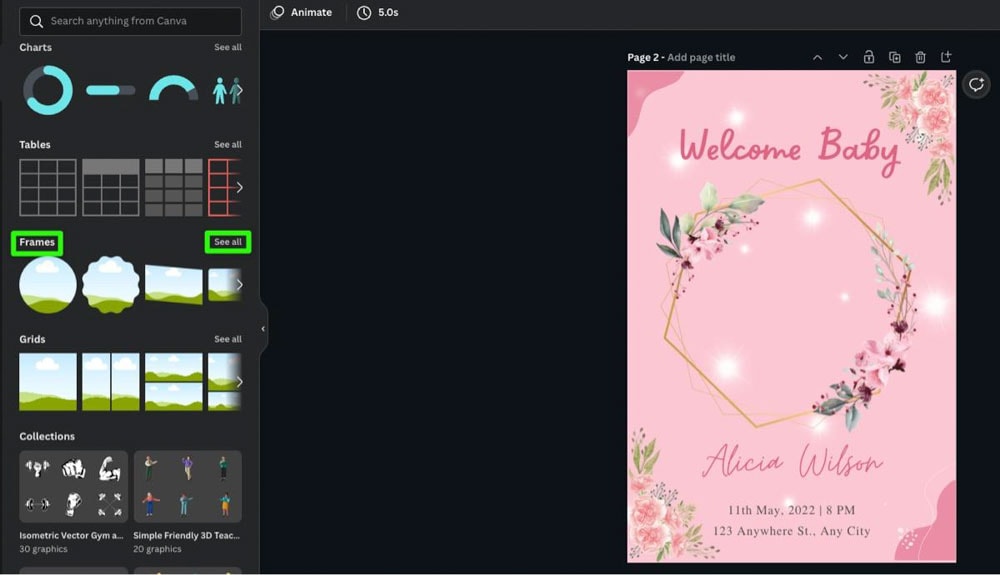Show more grid options with arrow
The width and height of the screenshot is (1000, 575).
[x=239, y=382]
